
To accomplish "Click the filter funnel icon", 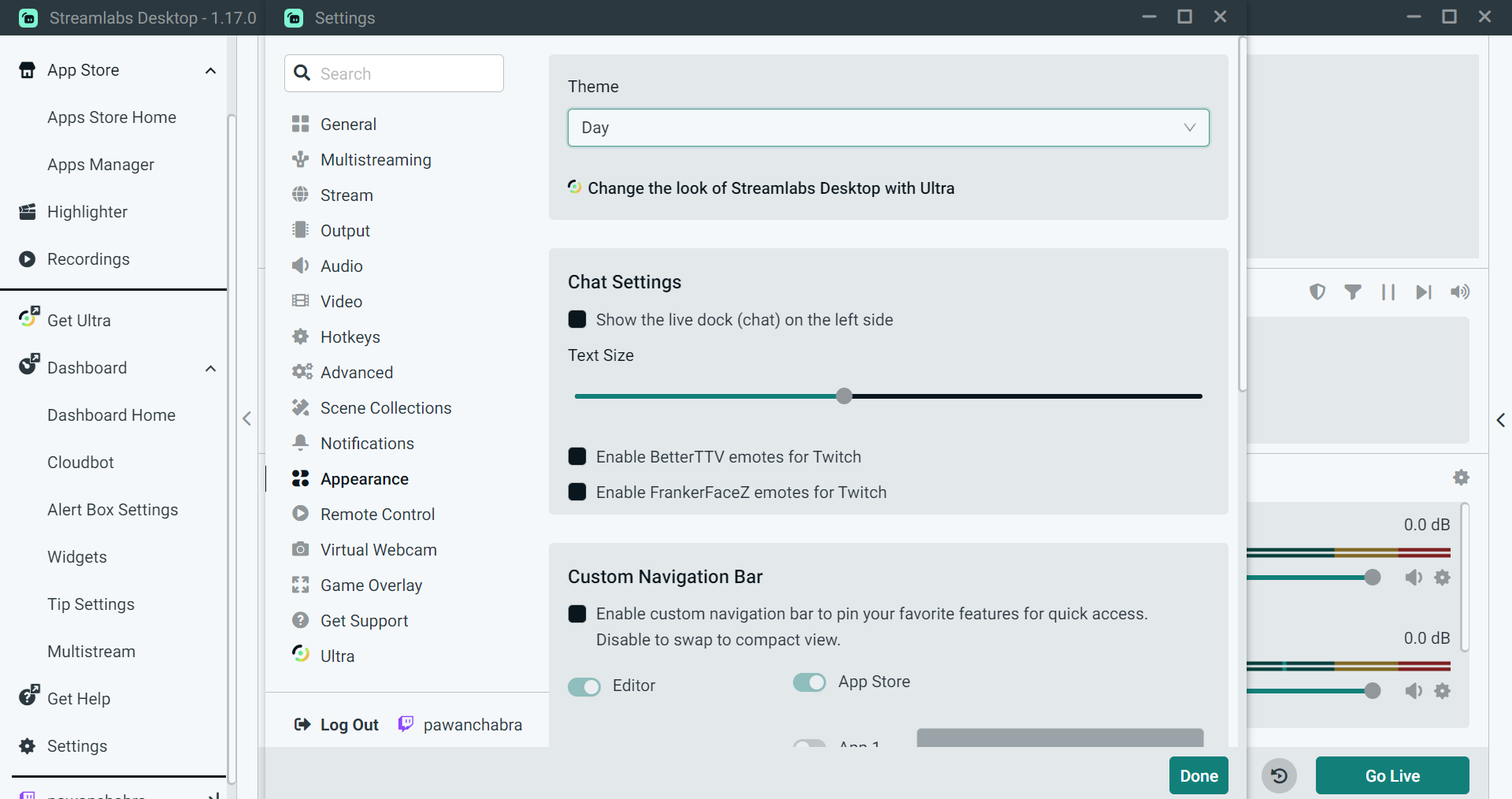I will 1353,292.
